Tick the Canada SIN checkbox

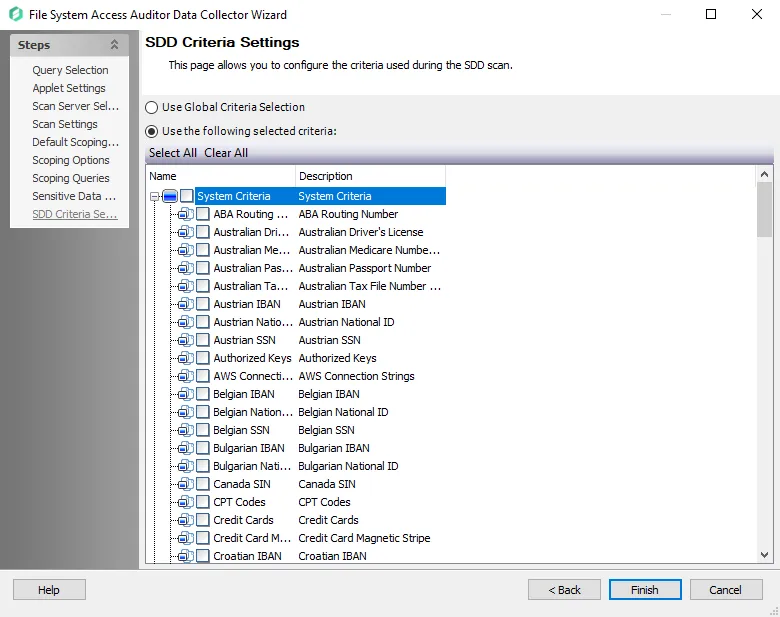point(202,484)
